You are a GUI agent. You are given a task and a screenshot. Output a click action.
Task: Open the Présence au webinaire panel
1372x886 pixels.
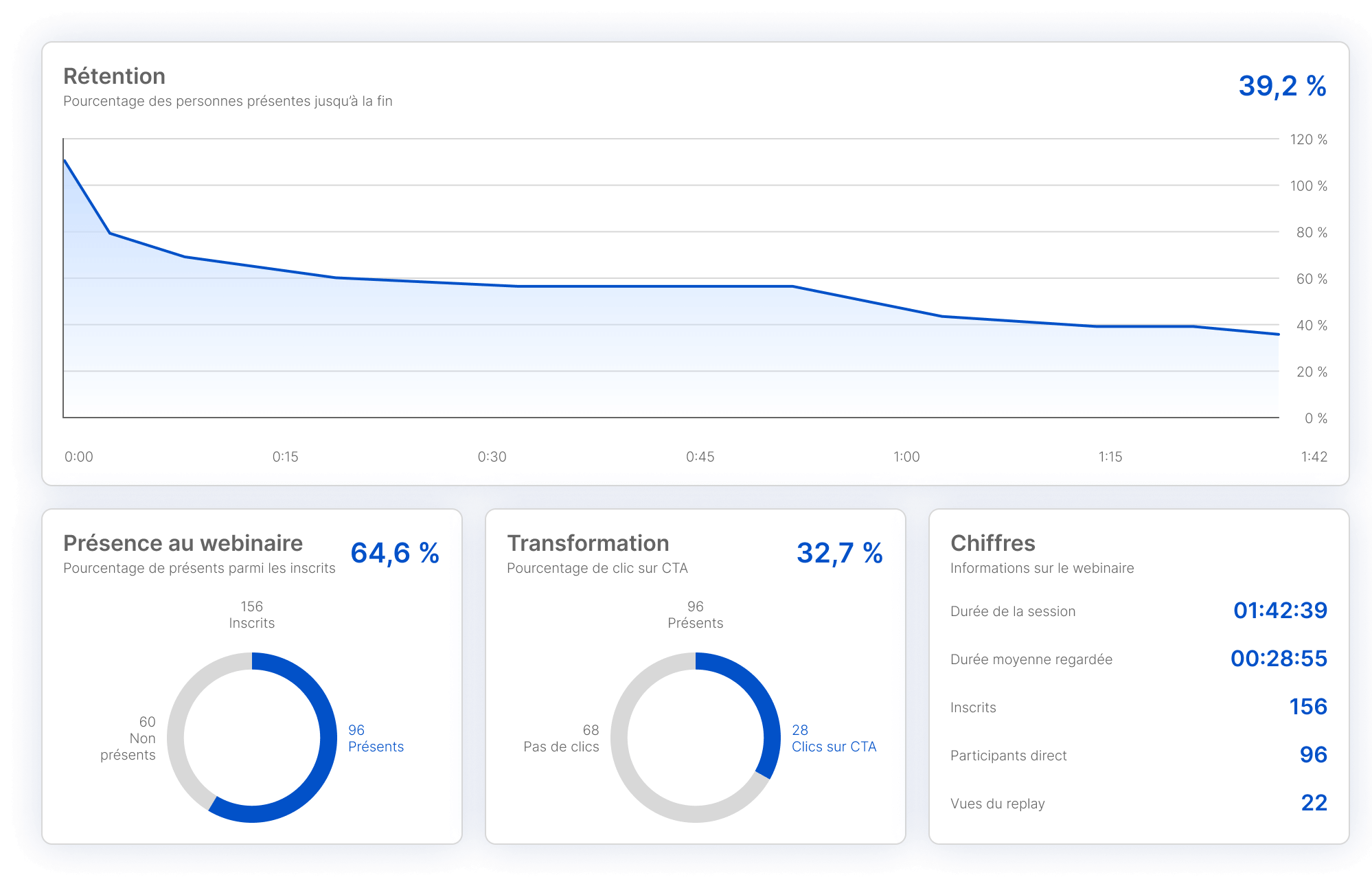point(182,543)
